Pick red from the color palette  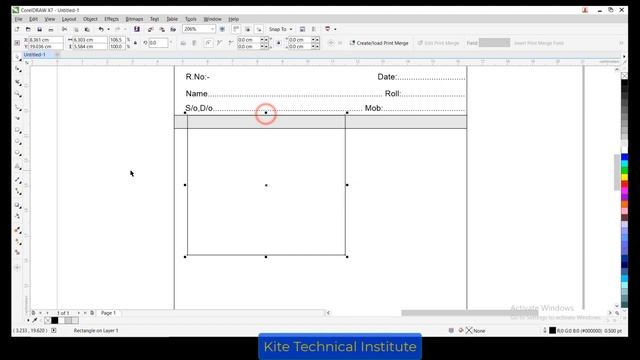tap(624, 185)
